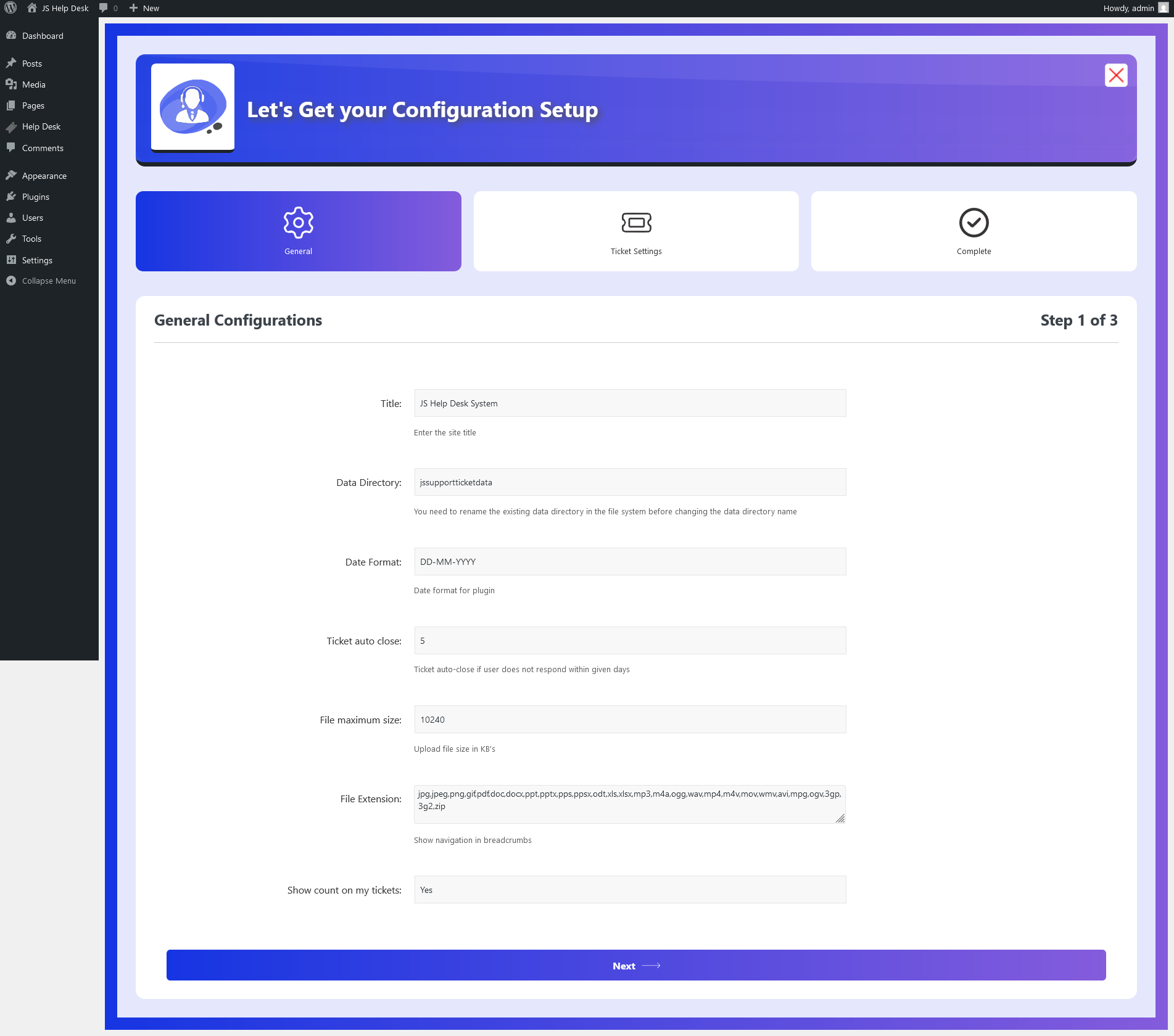1174x1036 pixels.
Task: Open the Help Desk sidebar menu
Action: [41, 126]
